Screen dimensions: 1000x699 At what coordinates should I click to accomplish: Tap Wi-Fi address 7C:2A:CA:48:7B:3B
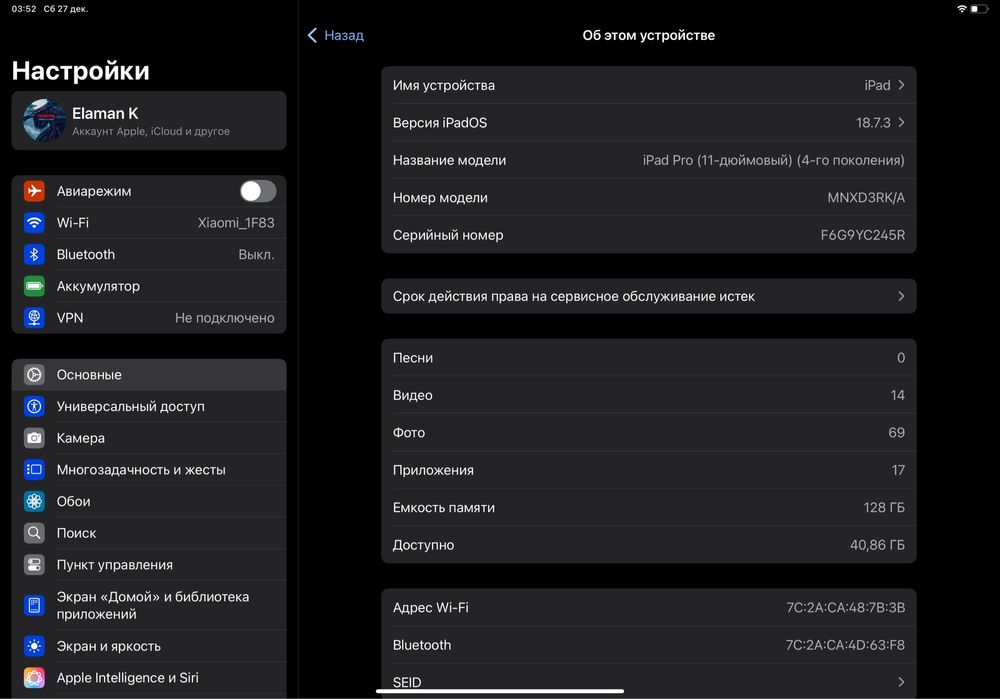[x=845, y=607]
